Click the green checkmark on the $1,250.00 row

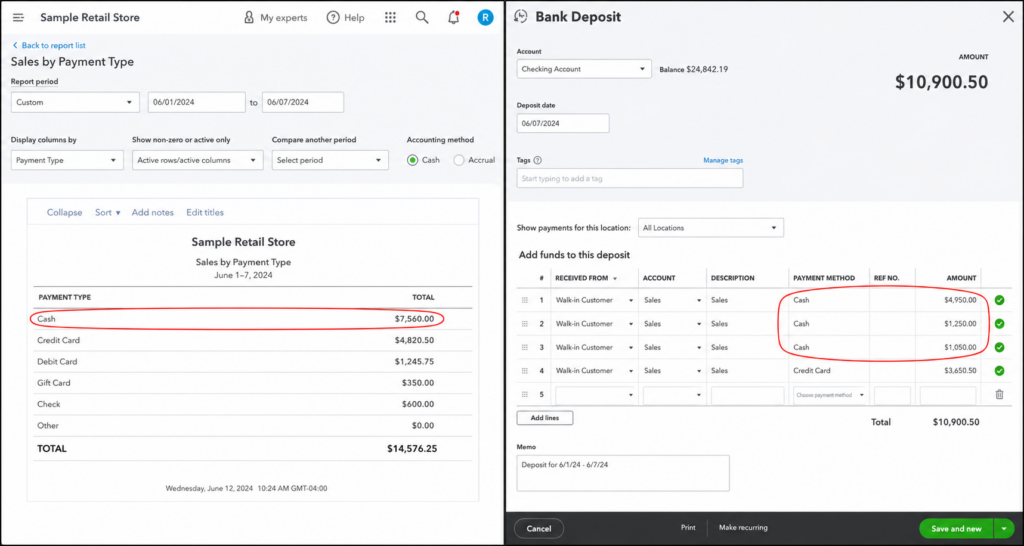pos(999,324)
